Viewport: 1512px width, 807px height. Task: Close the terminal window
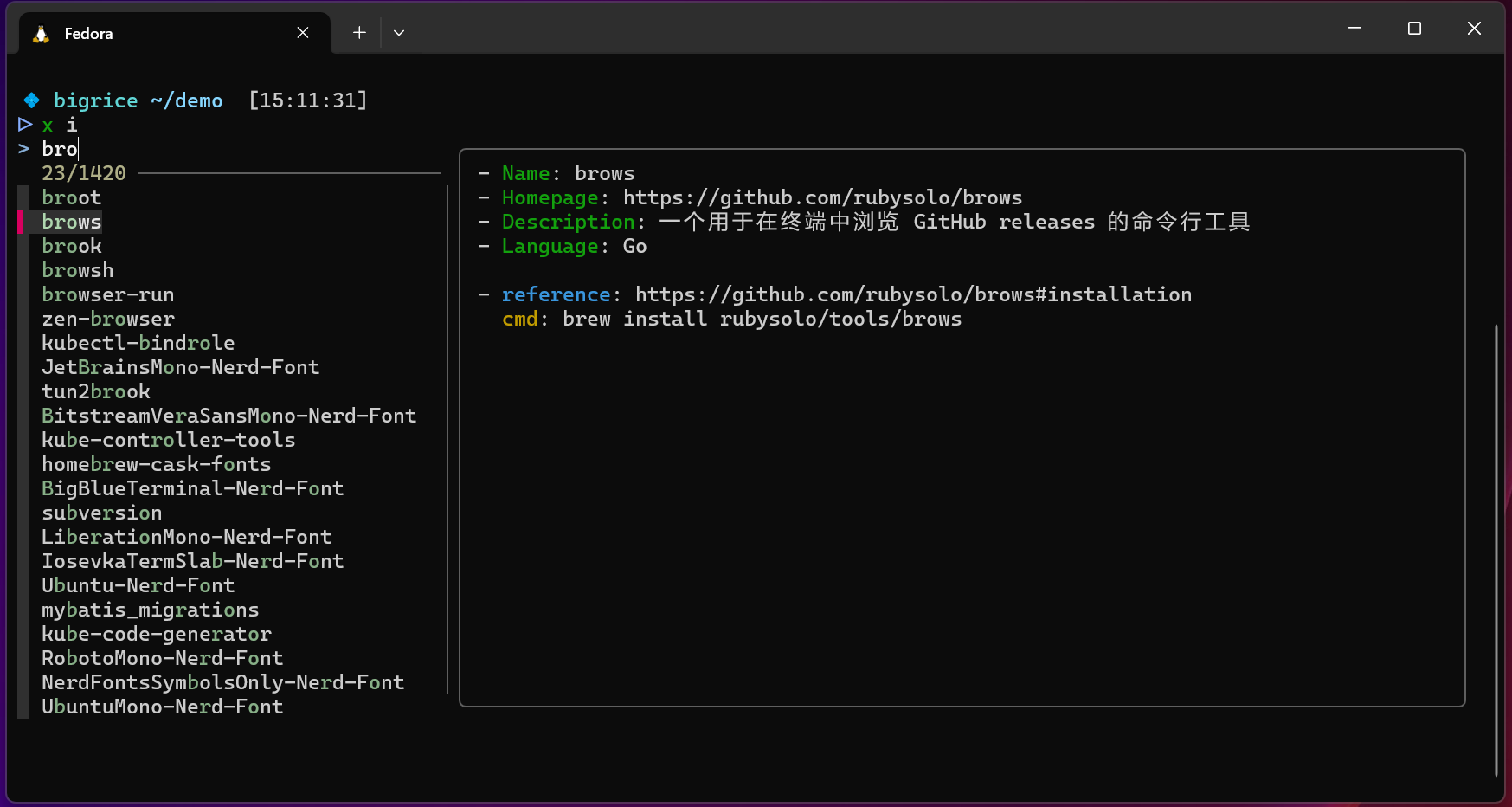click(1474, 29)
